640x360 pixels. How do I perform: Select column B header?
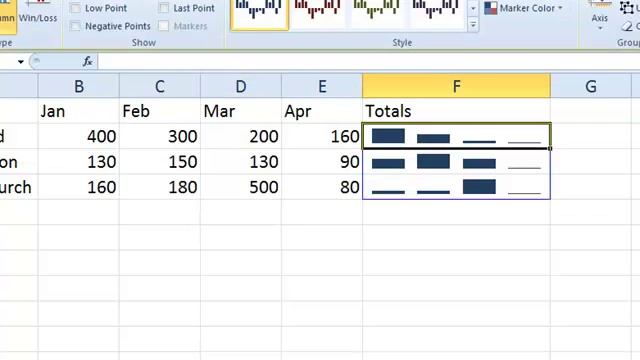click(x=79, y=86)
